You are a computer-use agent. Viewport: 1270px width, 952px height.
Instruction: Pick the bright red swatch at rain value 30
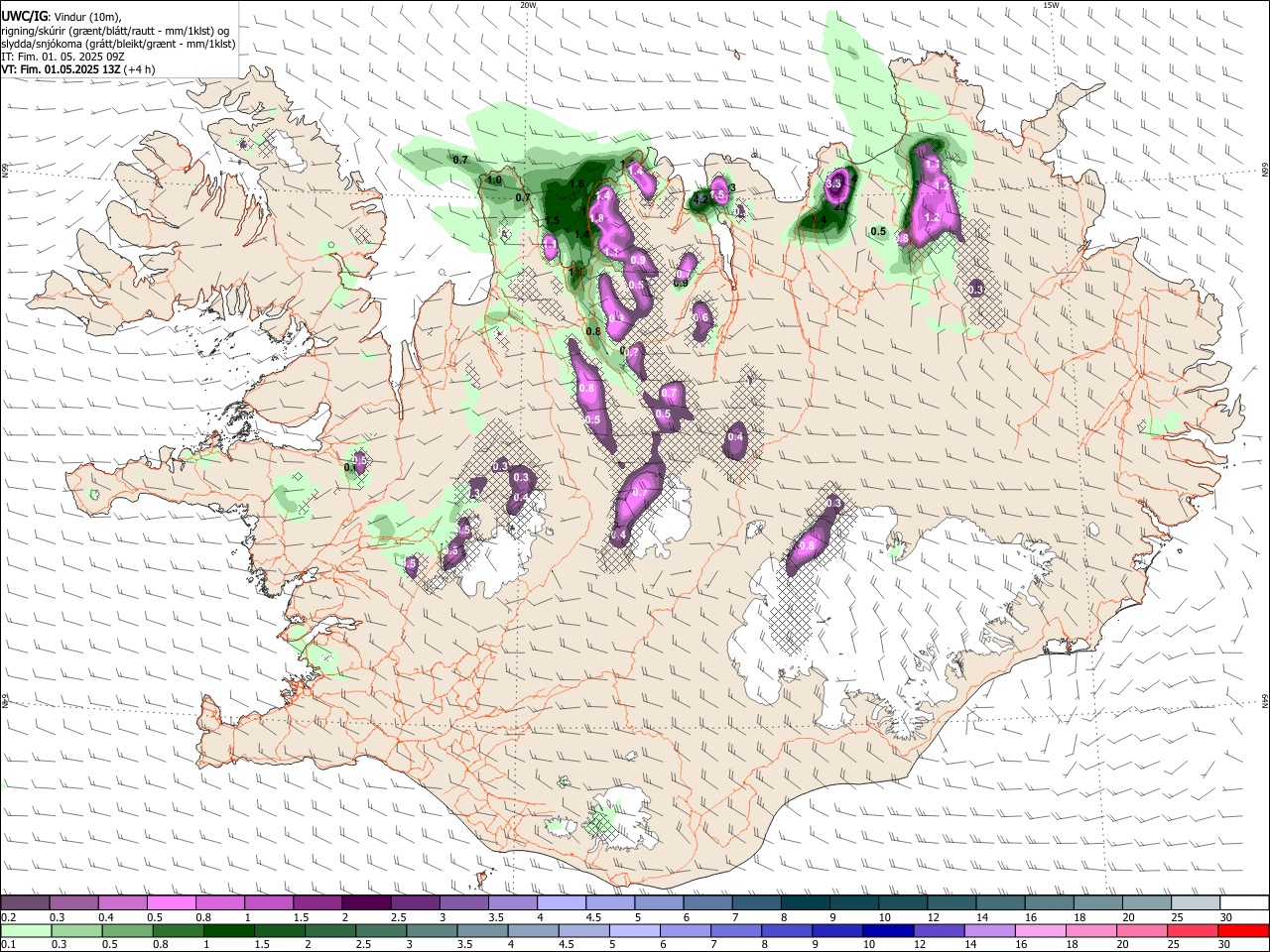coord(1244,930)
